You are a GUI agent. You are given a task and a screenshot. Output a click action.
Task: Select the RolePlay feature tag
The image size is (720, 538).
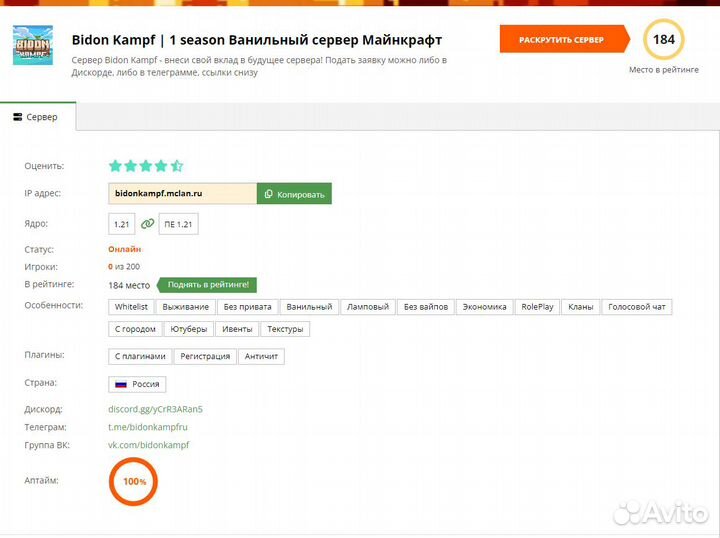pyautogui.click(x=537, y=307)
